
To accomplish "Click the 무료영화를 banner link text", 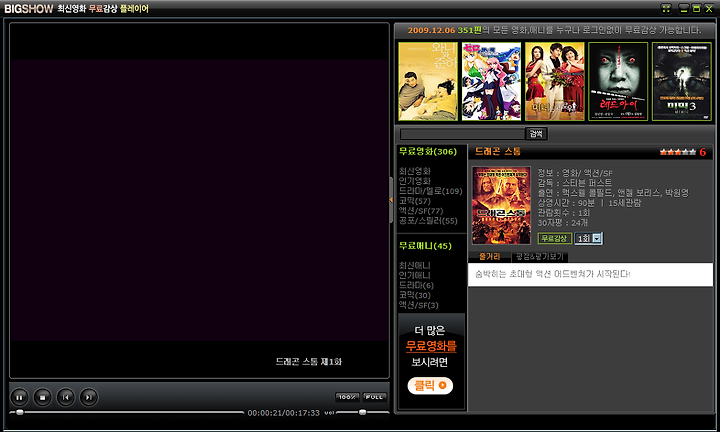I will coord(431,346).
